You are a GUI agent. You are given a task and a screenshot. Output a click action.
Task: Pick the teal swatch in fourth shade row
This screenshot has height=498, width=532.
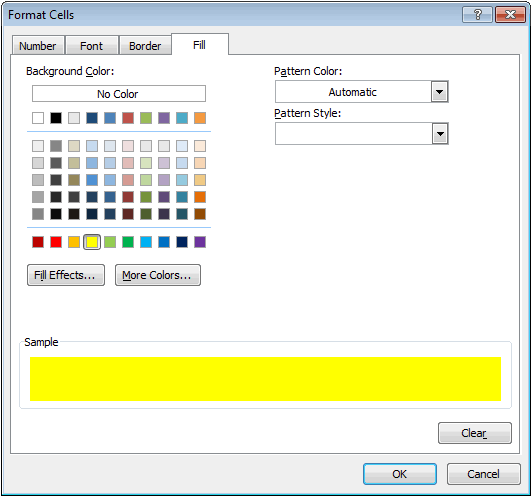(182, 197)
